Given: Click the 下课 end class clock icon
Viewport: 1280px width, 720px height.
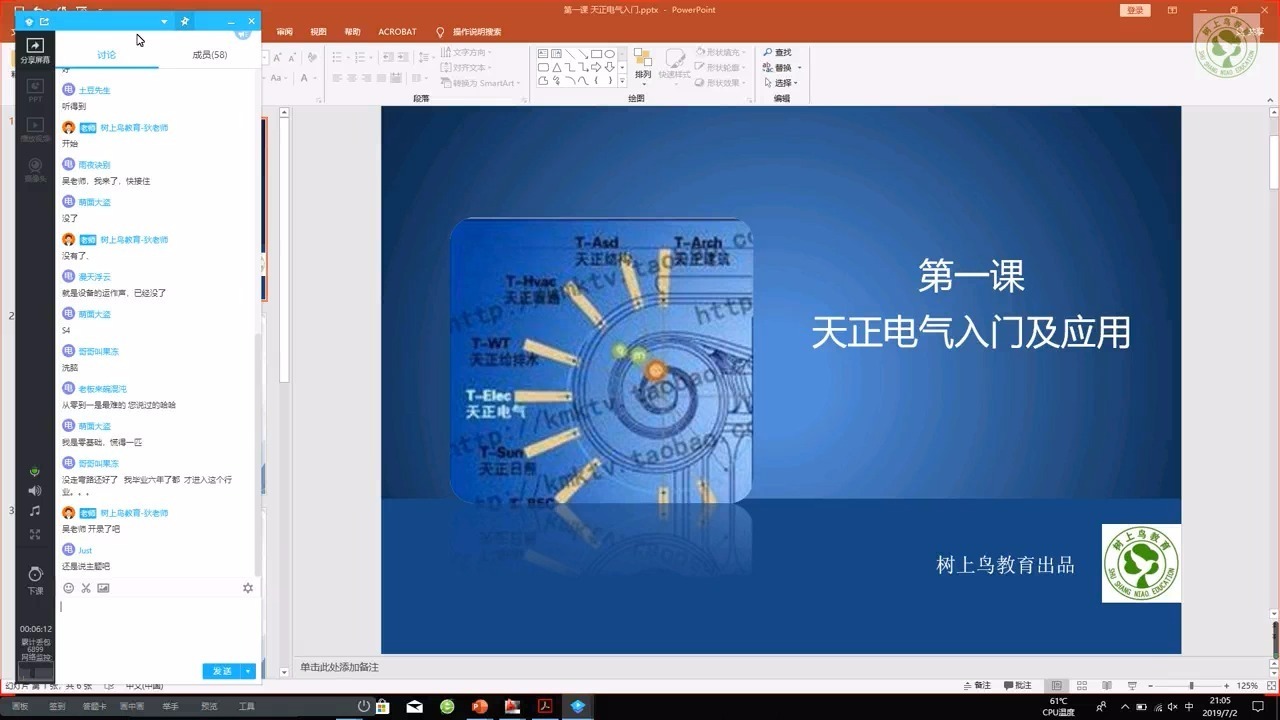Looking at the screenshot, I should [x=35, y=579].
